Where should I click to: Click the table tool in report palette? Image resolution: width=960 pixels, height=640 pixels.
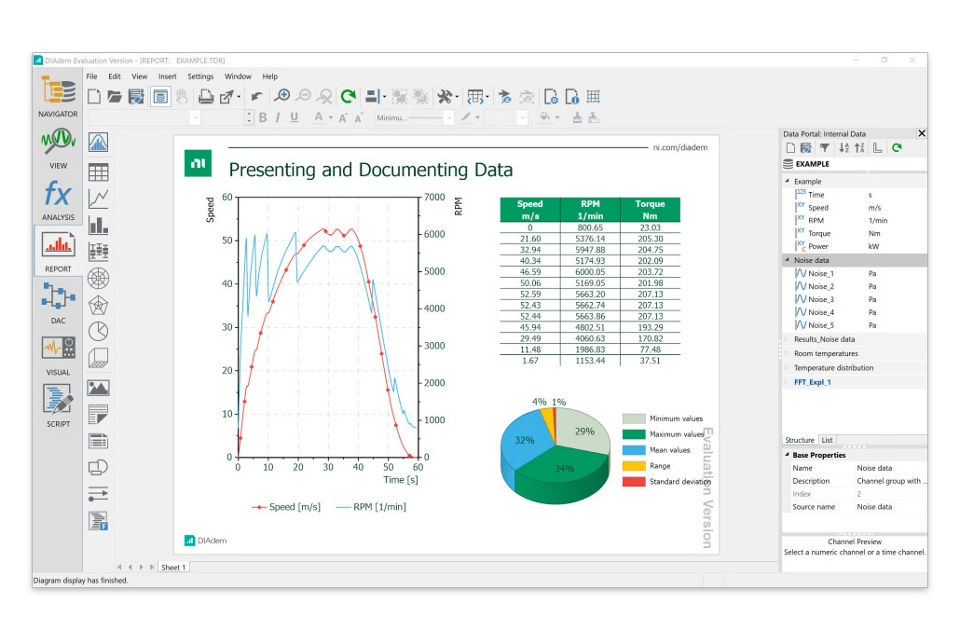tap(98, 172)
